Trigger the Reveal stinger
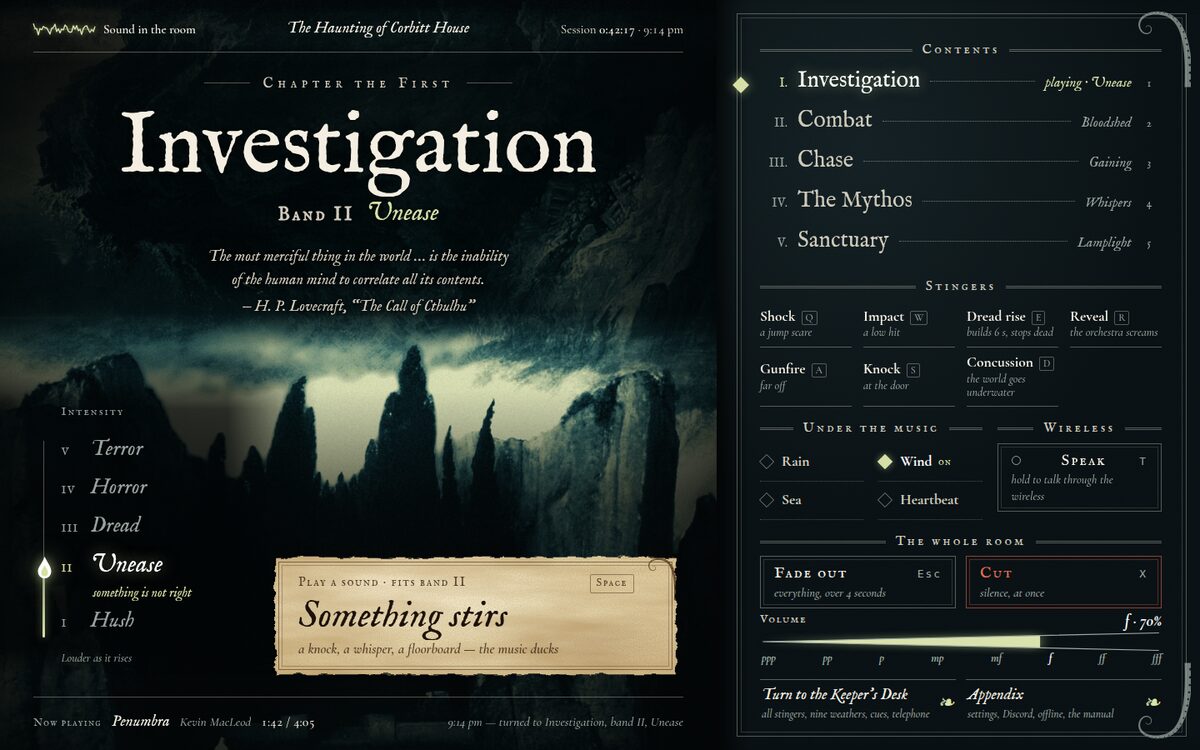Image resolution: width=1200 pixels, height=750 pixels. (1115, 324)
